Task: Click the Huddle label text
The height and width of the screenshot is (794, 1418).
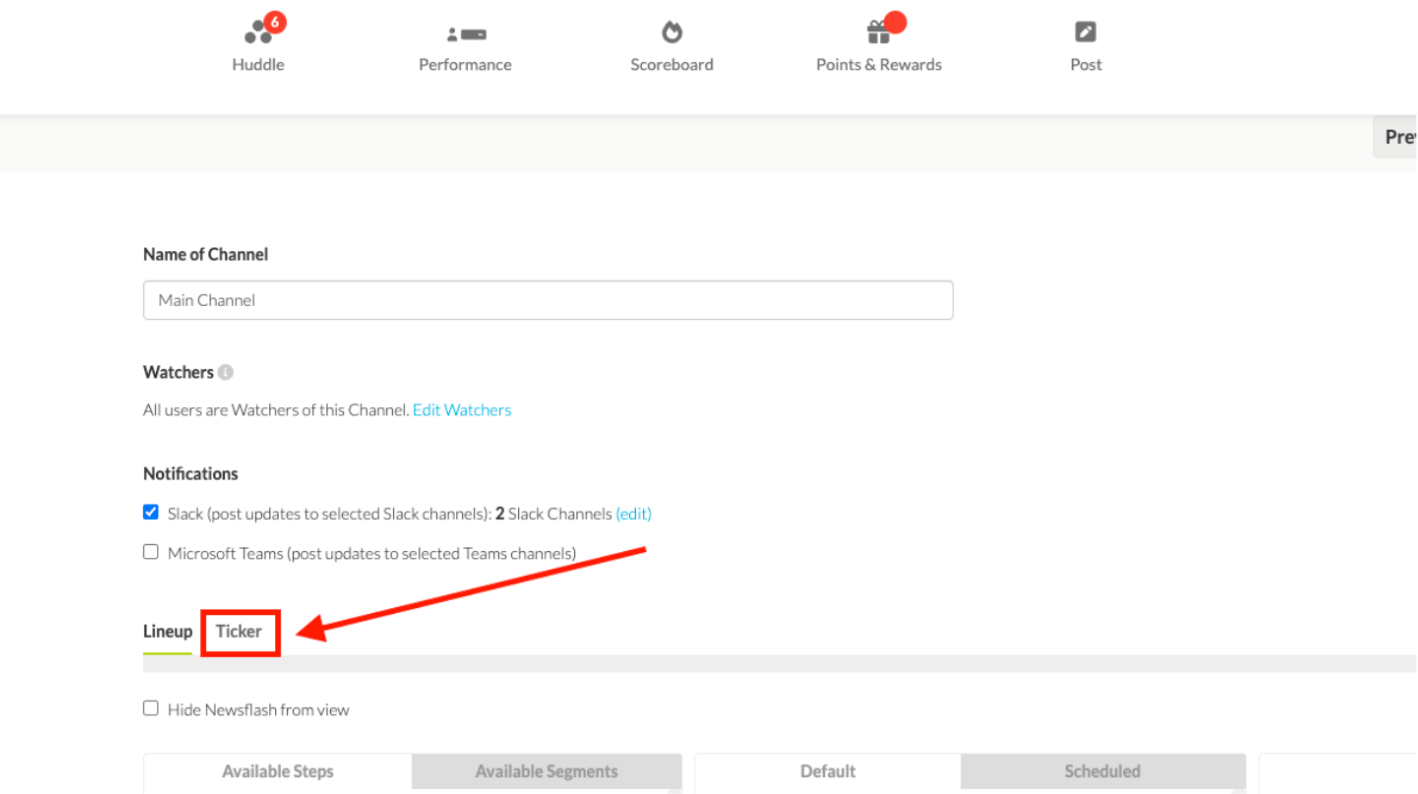Action: click(258, 64)
